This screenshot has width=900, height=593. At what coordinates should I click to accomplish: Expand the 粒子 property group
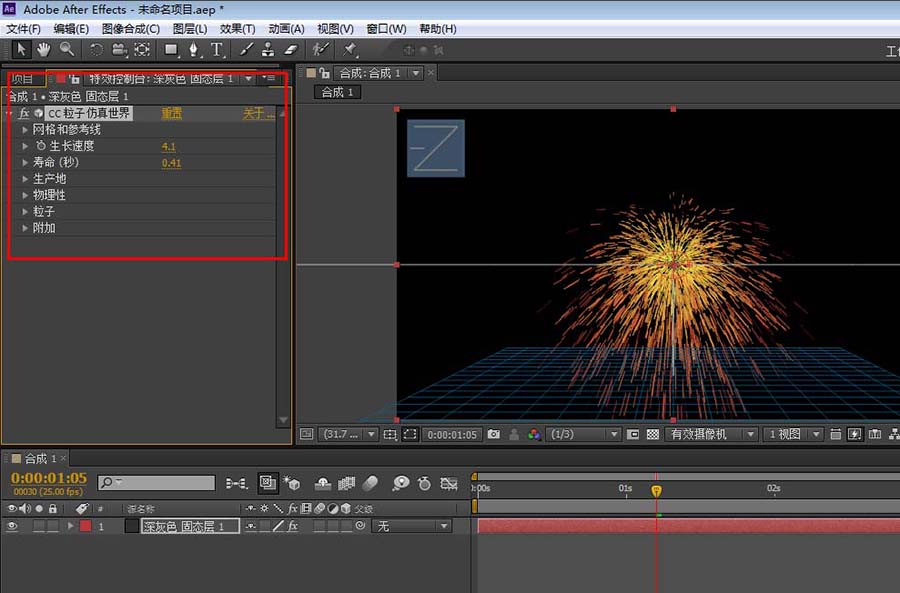click(x=24, y=211)
